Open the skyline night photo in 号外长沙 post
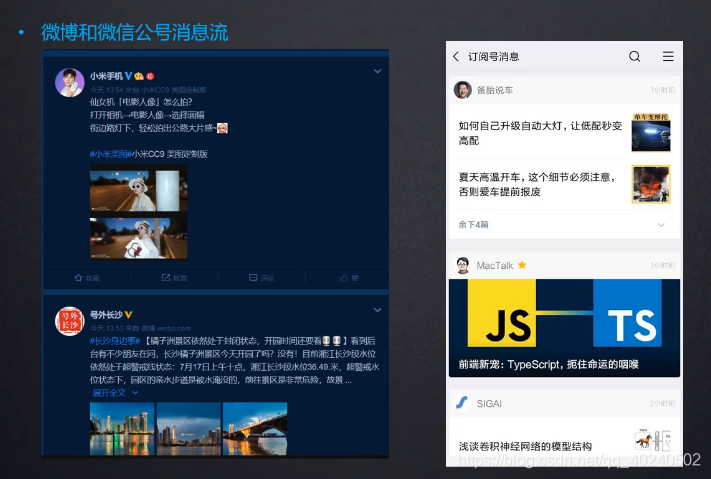This screenshot has height=479, width=711. [x=122, y=429]
